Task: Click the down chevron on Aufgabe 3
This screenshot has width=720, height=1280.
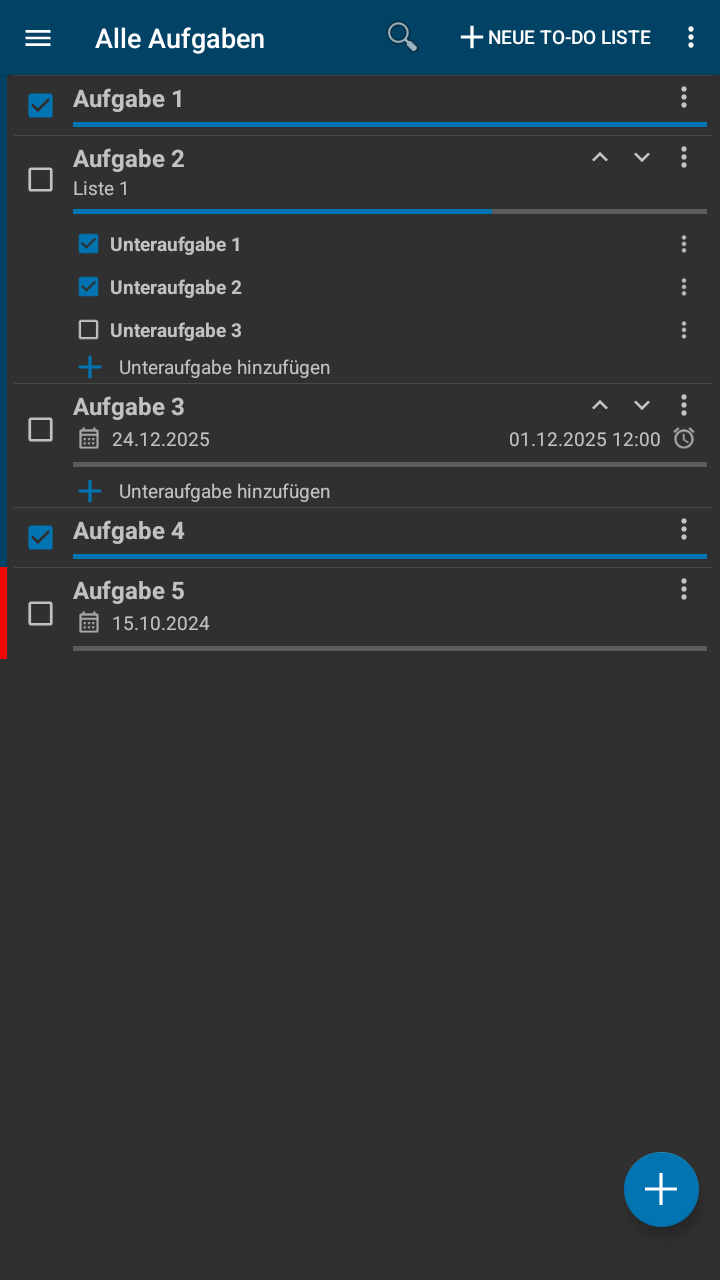Action: pos(642,405)
